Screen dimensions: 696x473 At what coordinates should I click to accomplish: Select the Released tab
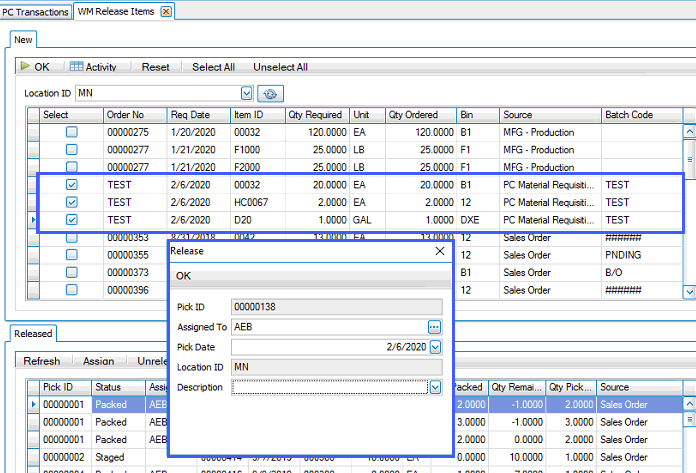(33, 333)
